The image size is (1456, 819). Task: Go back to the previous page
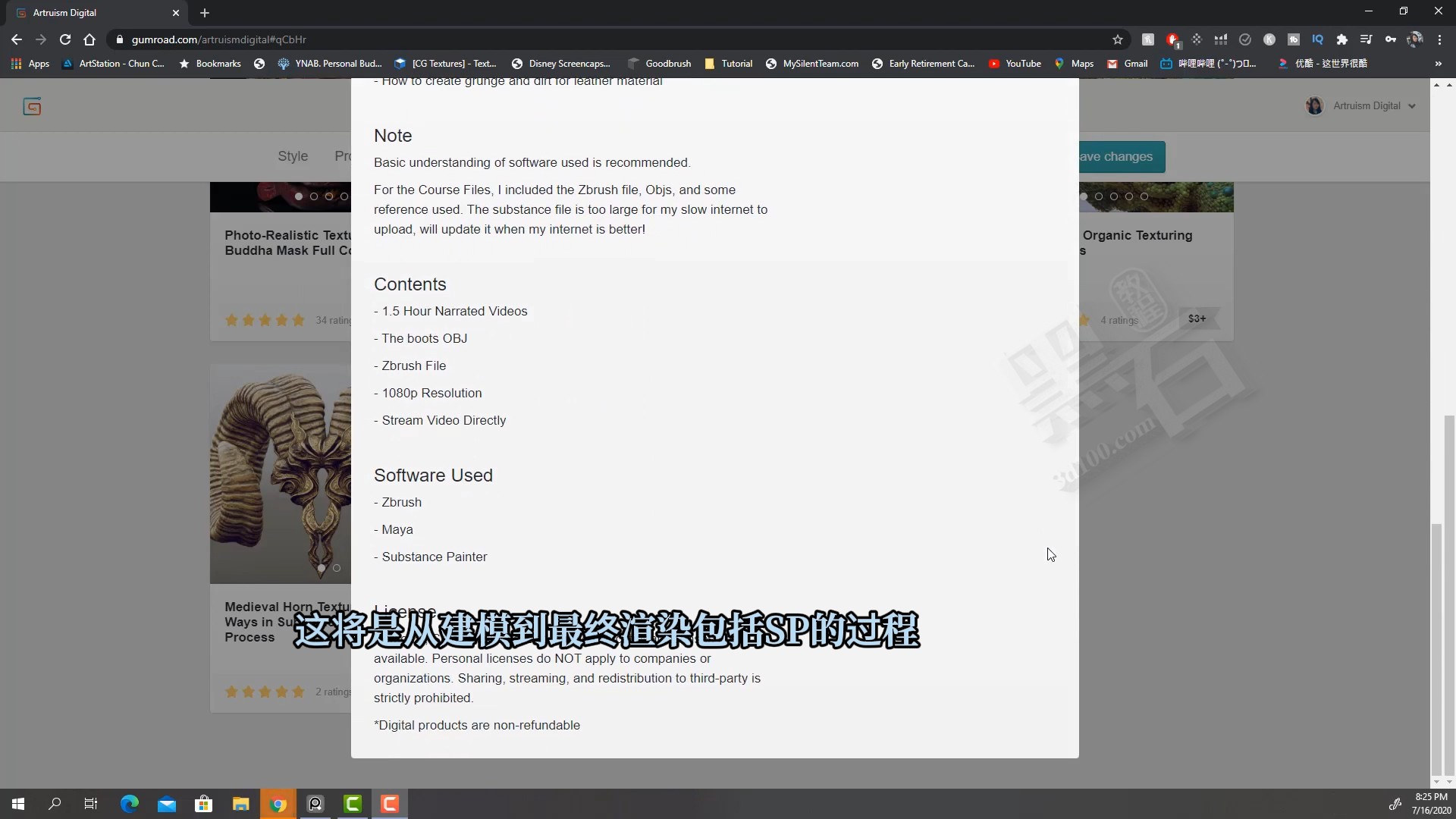[x=17, y=39]
